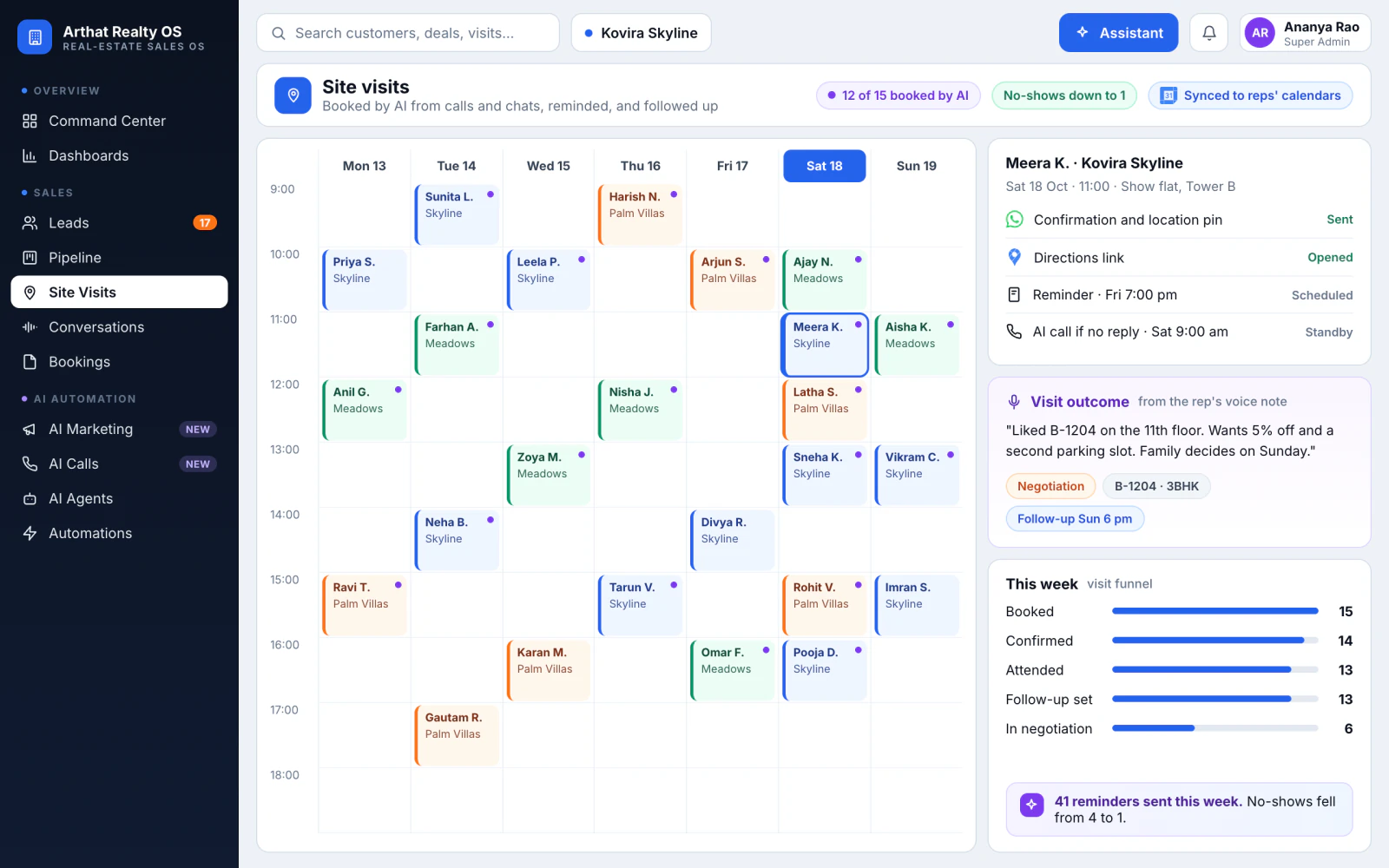
Task: Select the Sun 19 day header
Action: [x=916, y=166]
